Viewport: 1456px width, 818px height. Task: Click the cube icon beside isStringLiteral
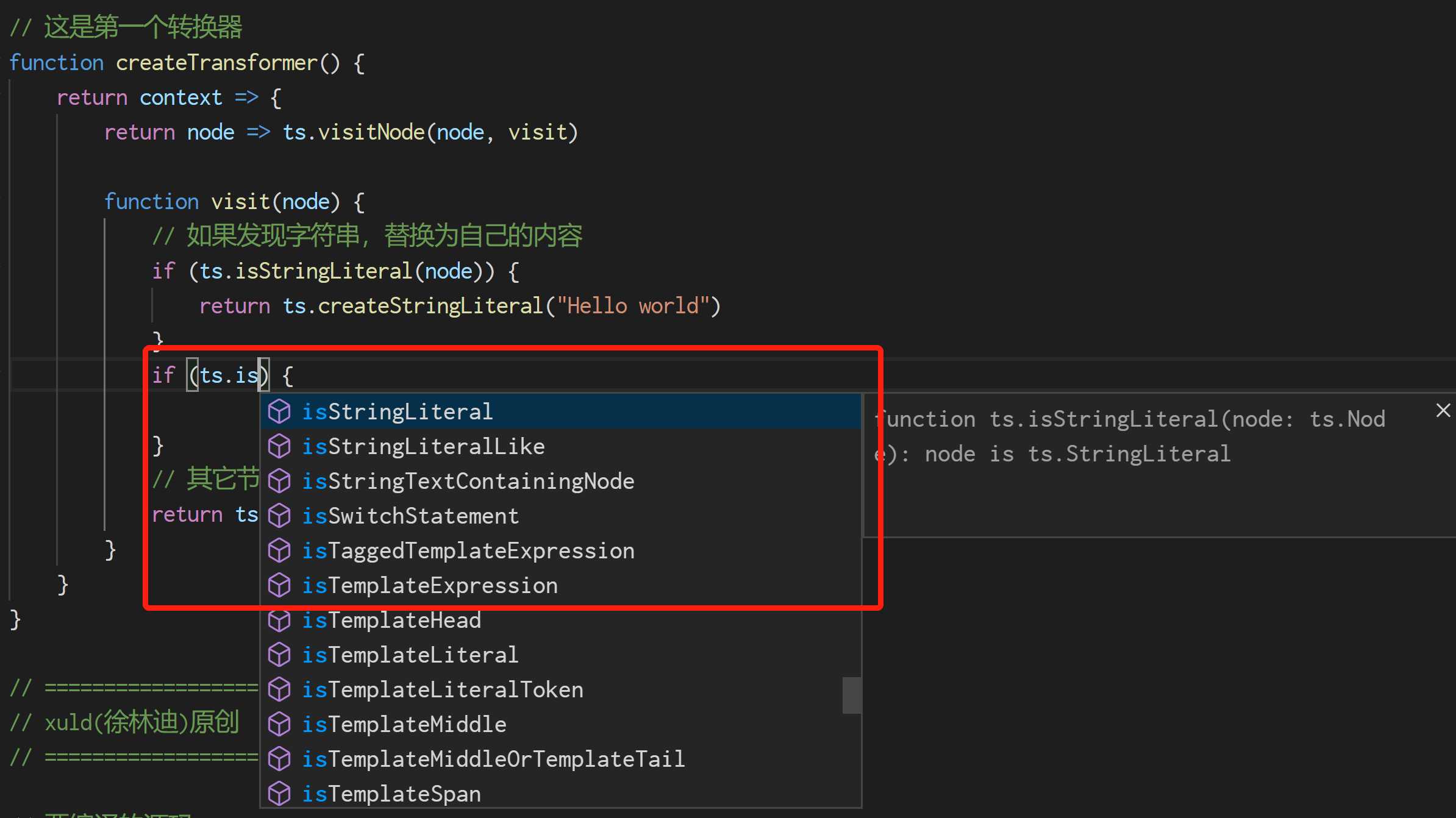[x=279, y=411]
